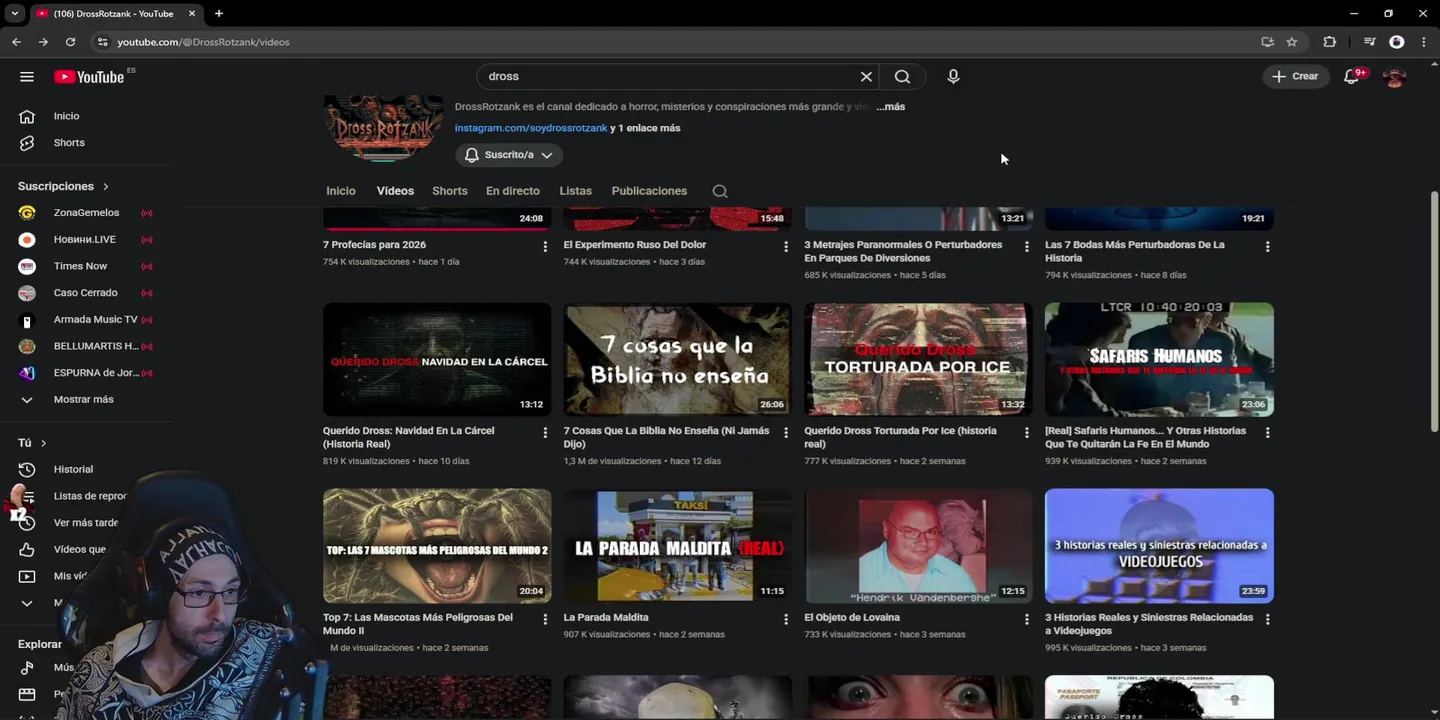Bookmark this page with the star
The width and height of the screenshot is (1440, 720).
coord(1292,42)
